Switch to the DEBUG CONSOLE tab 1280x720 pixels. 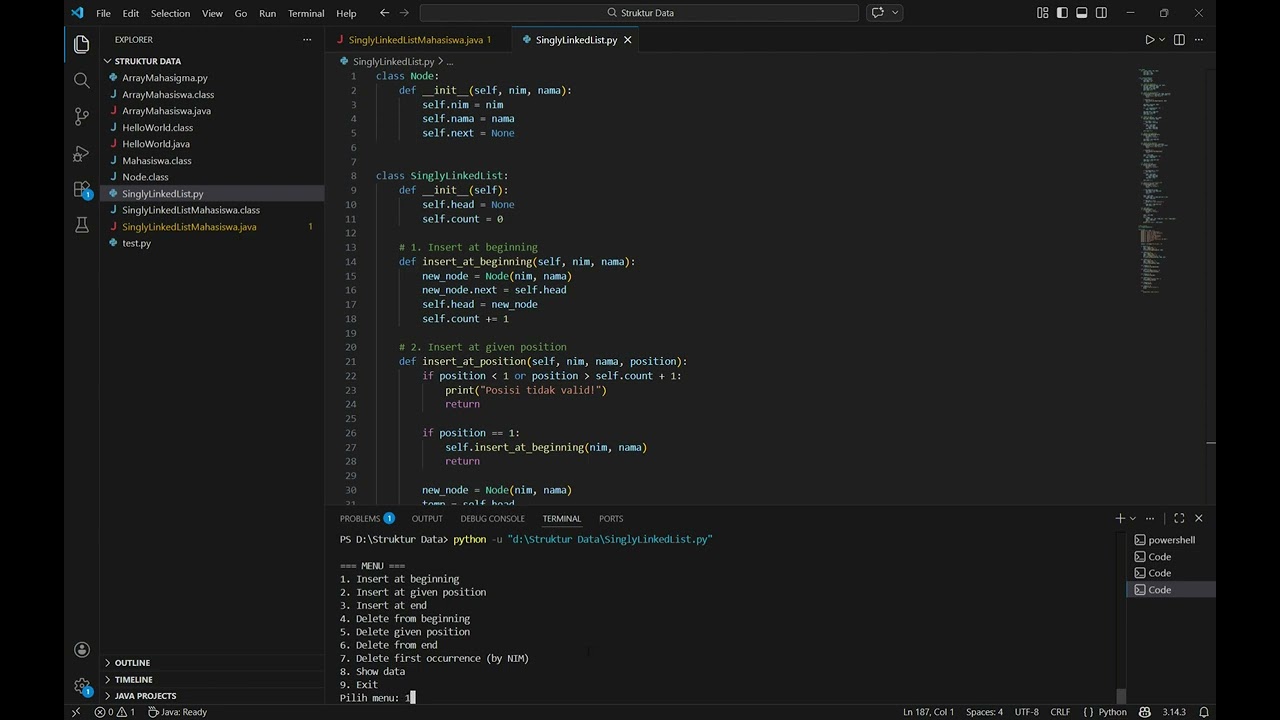[x=492, y=518]
